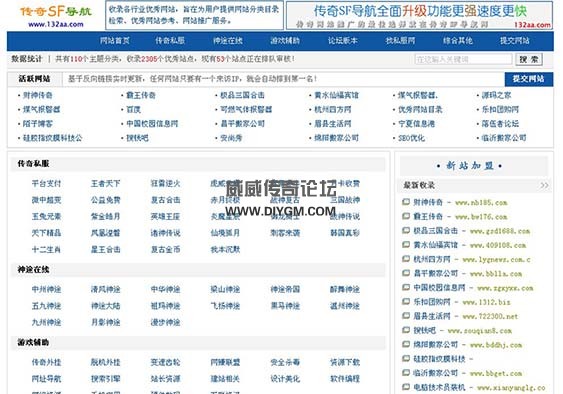Open 落伍者论坛 in the active sites list

click(x=500, y=124)
